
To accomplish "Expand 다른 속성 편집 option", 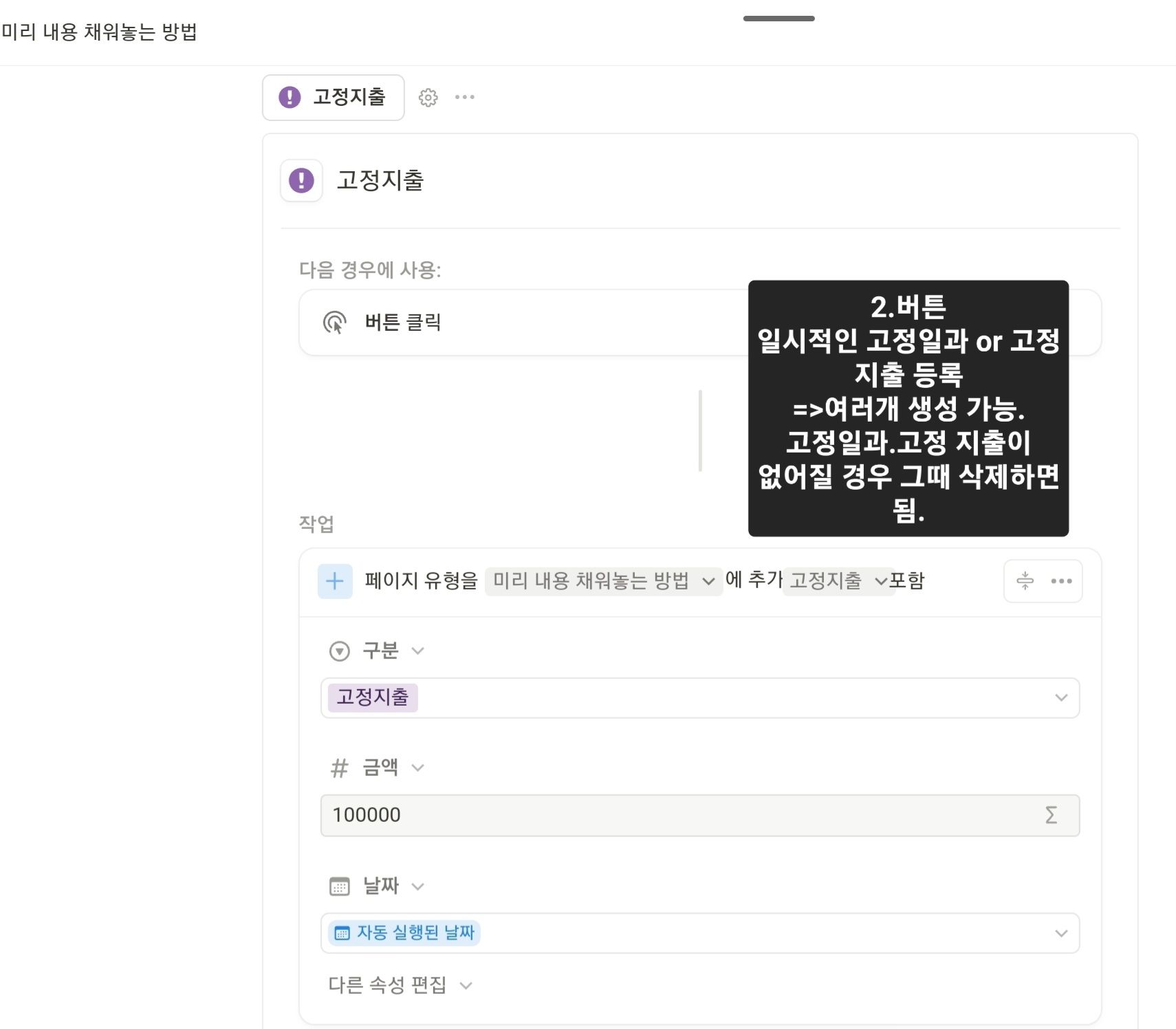I will pyautogui.click(x=400, y=986).
